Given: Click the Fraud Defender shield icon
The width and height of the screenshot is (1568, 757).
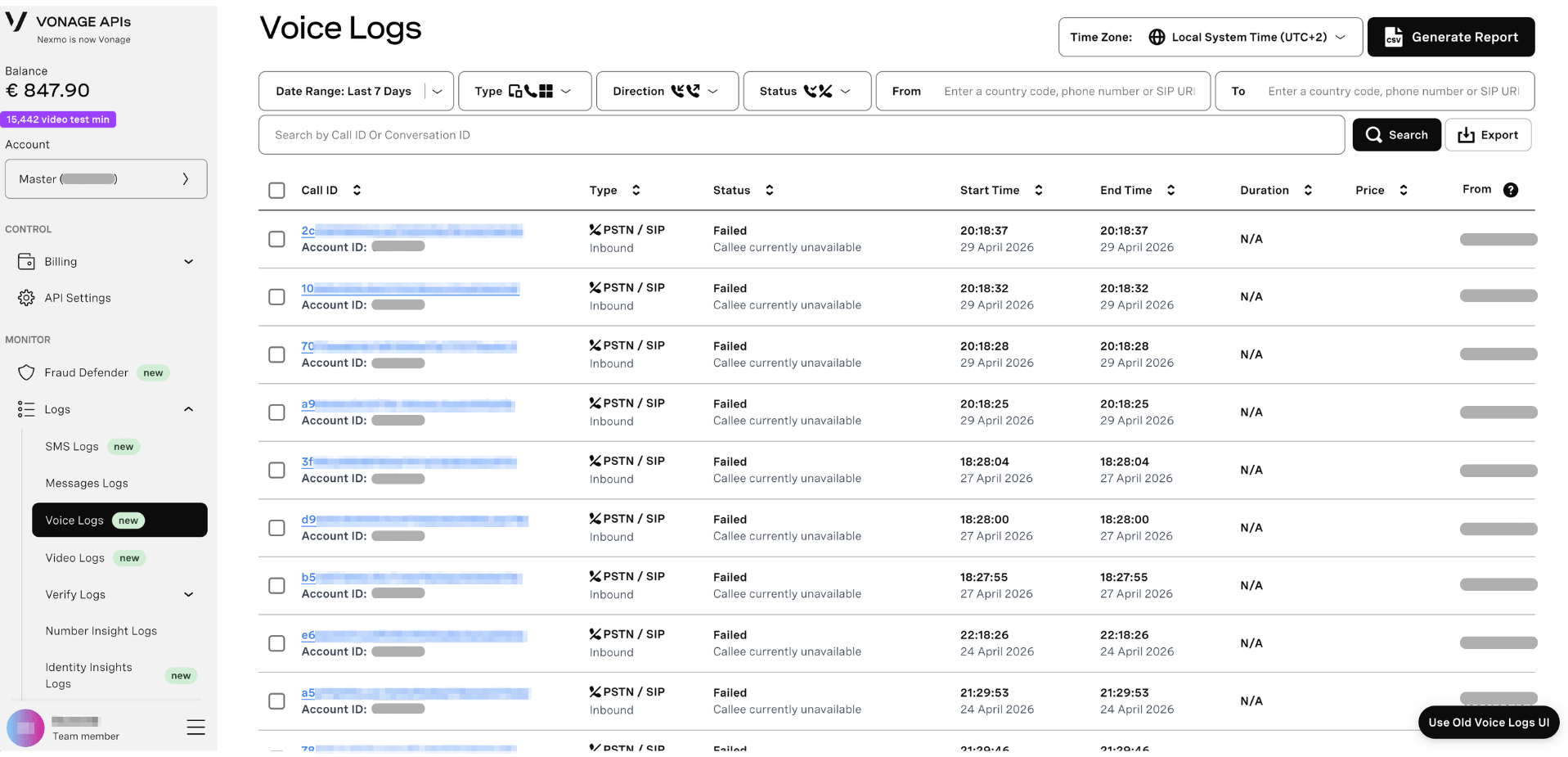Looking at the screenshot, I should (26, 372).
